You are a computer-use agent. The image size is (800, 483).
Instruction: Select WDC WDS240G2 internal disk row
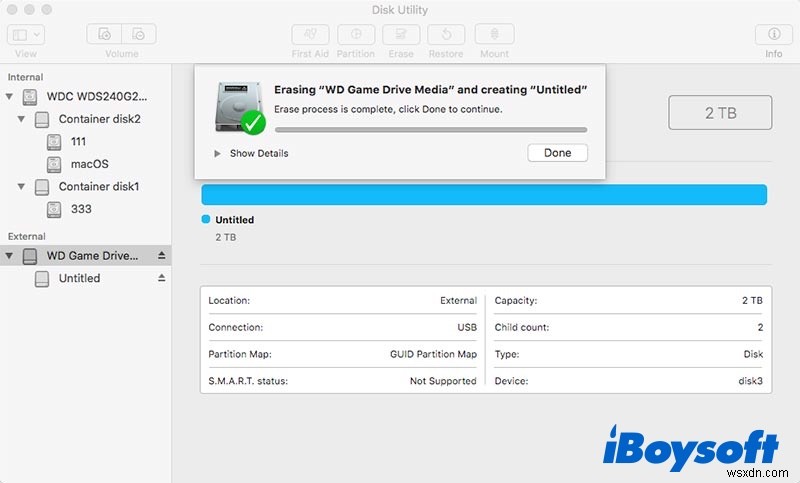click(x=86, y=96)
